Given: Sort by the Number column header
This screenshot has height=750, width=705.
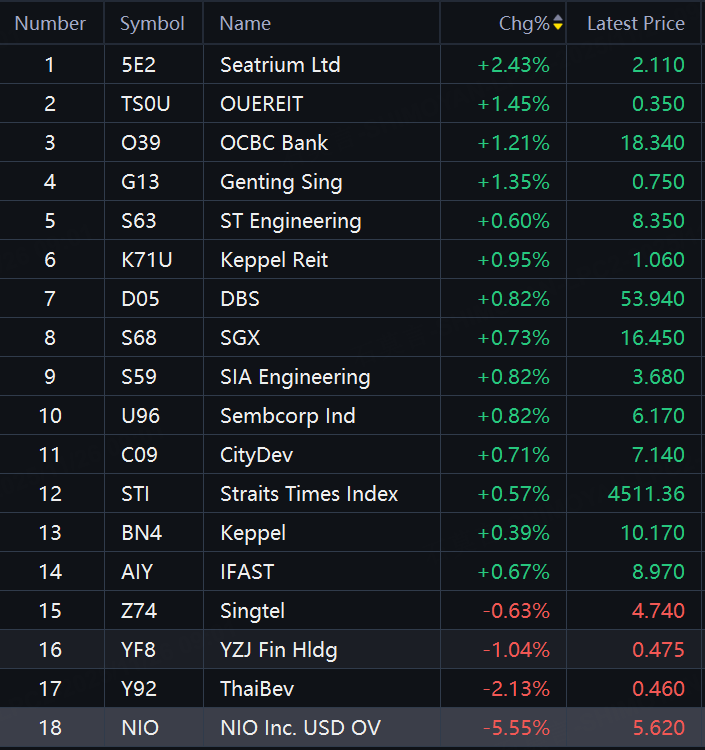Looking at the screenshot, I should pos(50,23).
